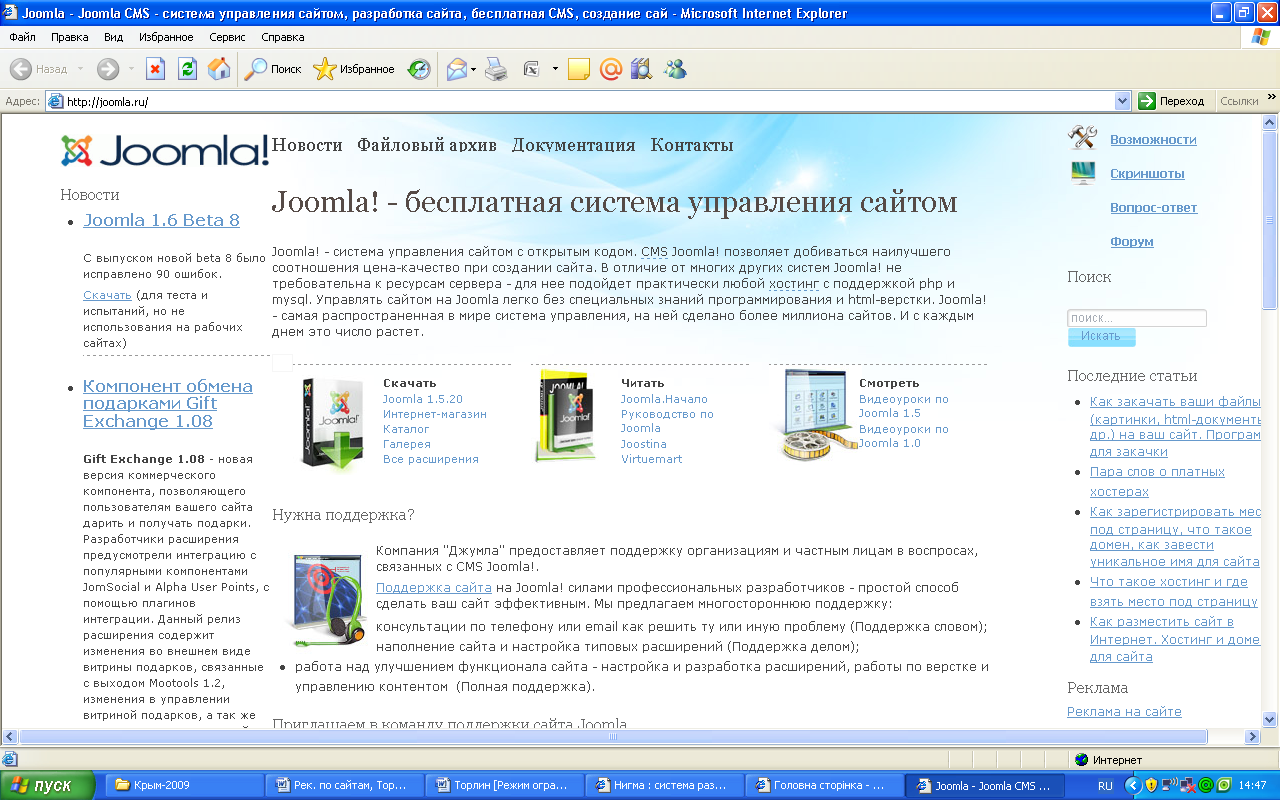This screenshot has height=800, width=1280.
Task: Click the yellow security shield tray icon
Action: pos(1151,785)
